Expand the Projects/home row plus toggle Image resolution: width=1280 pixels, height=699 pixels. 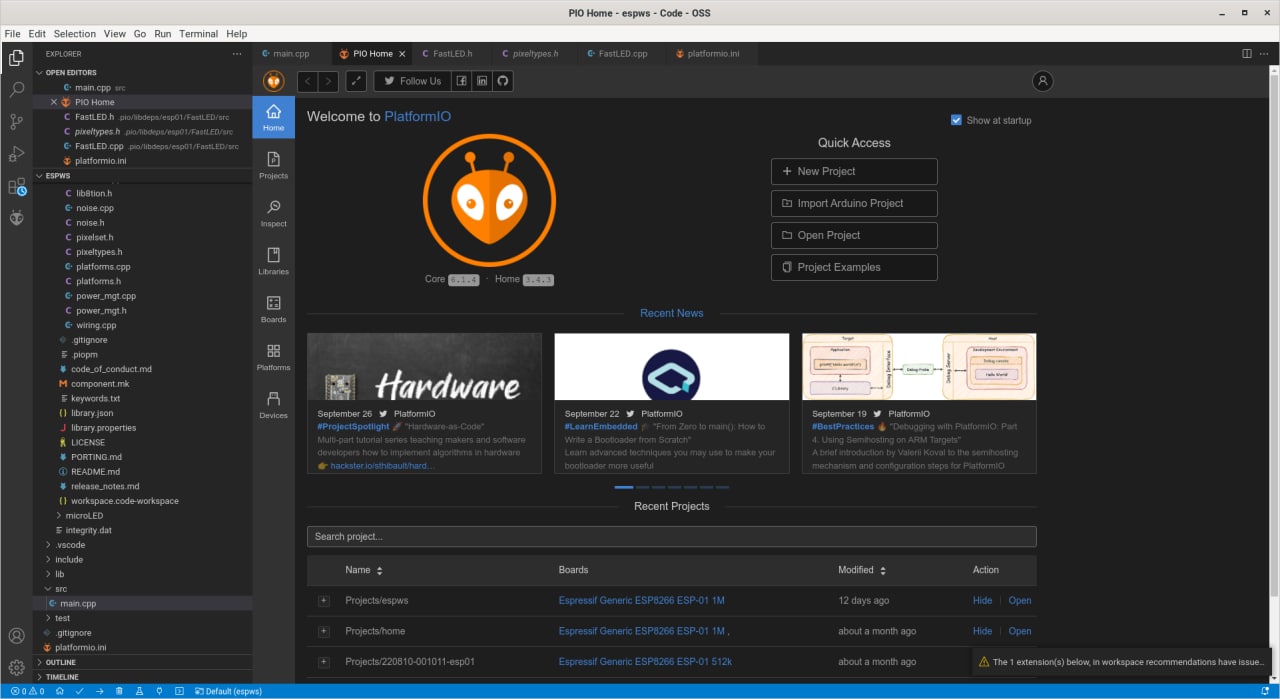click(x=323, y=631)
